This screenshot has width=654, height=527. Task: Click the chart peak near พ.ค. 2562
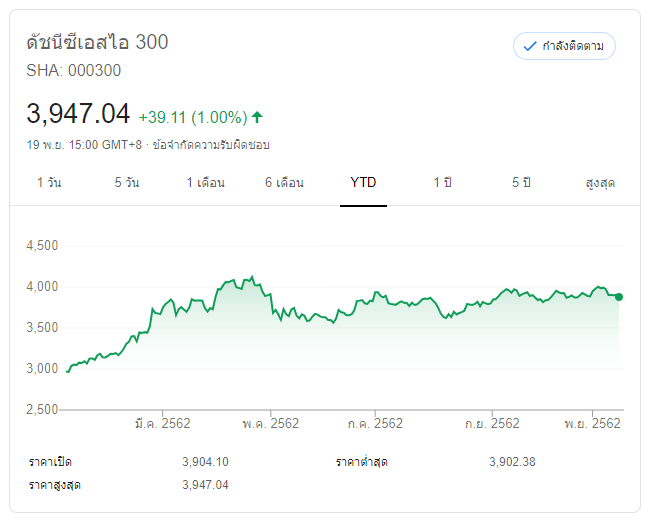pyautogui.click(x=251, y=277)
